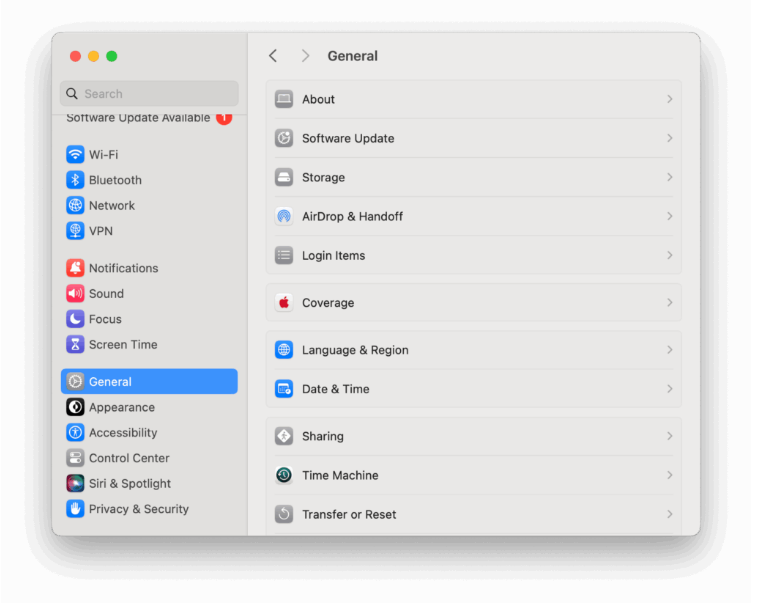The width and height of the screenshot is (757, 606).
Task: Expand the About row chevron
Action: coord(669,100)
